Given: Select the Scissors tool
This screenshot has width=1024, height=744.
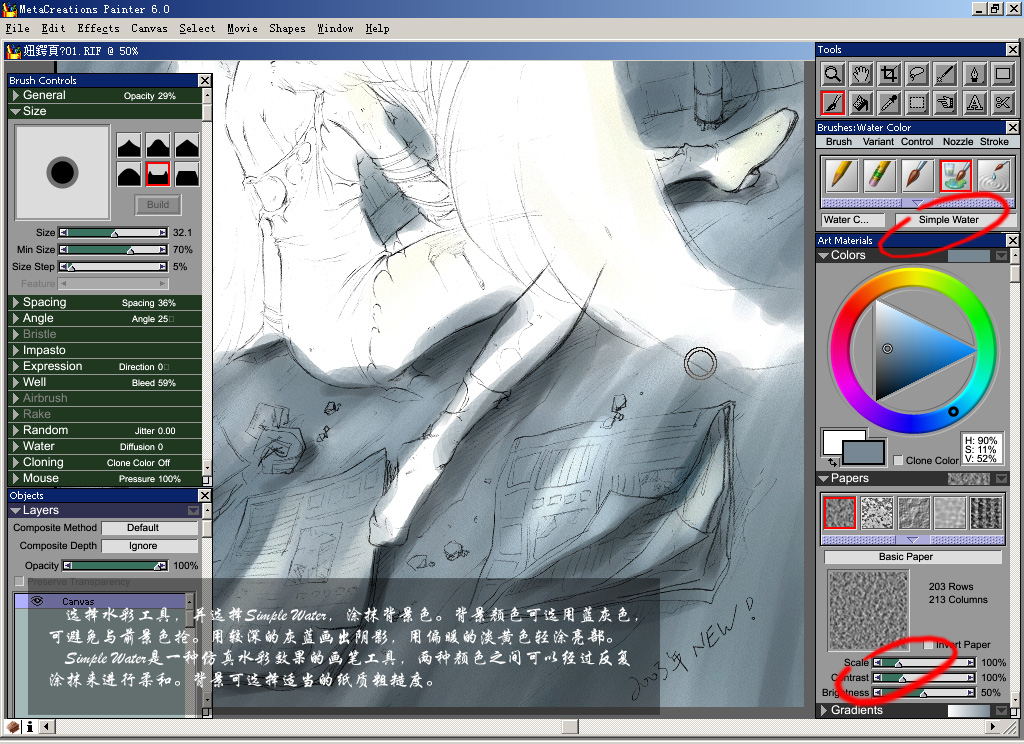Looking at the screenshot, I should [1002, 103].
